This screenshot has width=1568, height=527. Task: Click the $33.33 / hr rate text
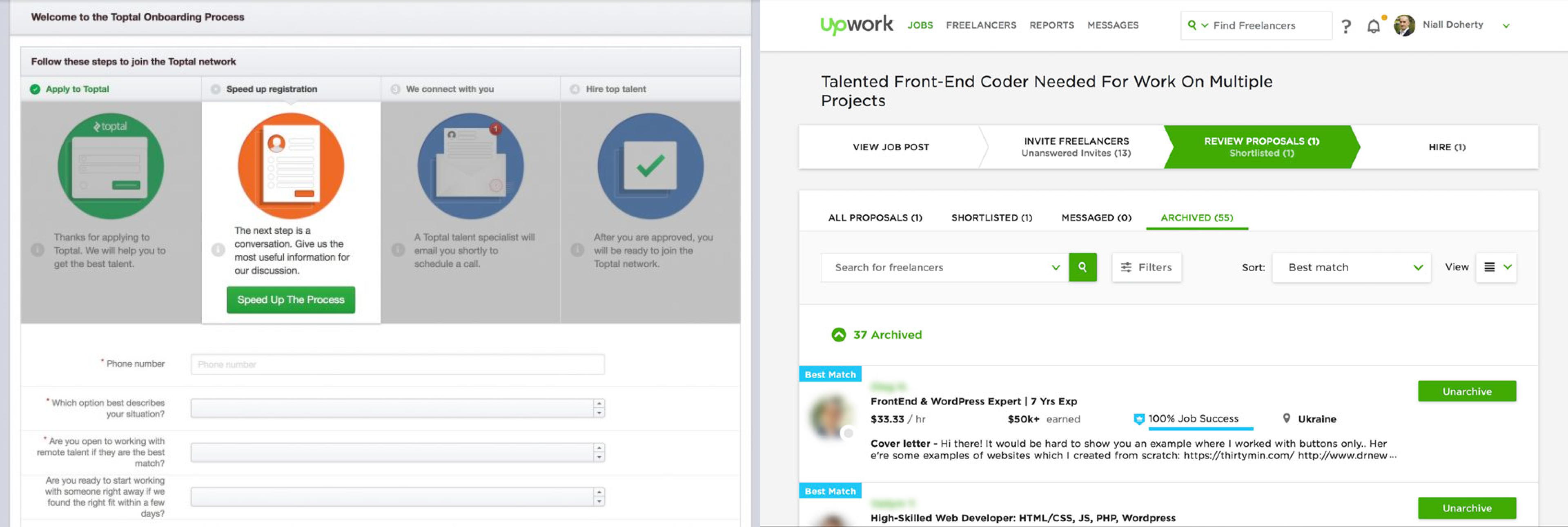[x=898, y=419]
